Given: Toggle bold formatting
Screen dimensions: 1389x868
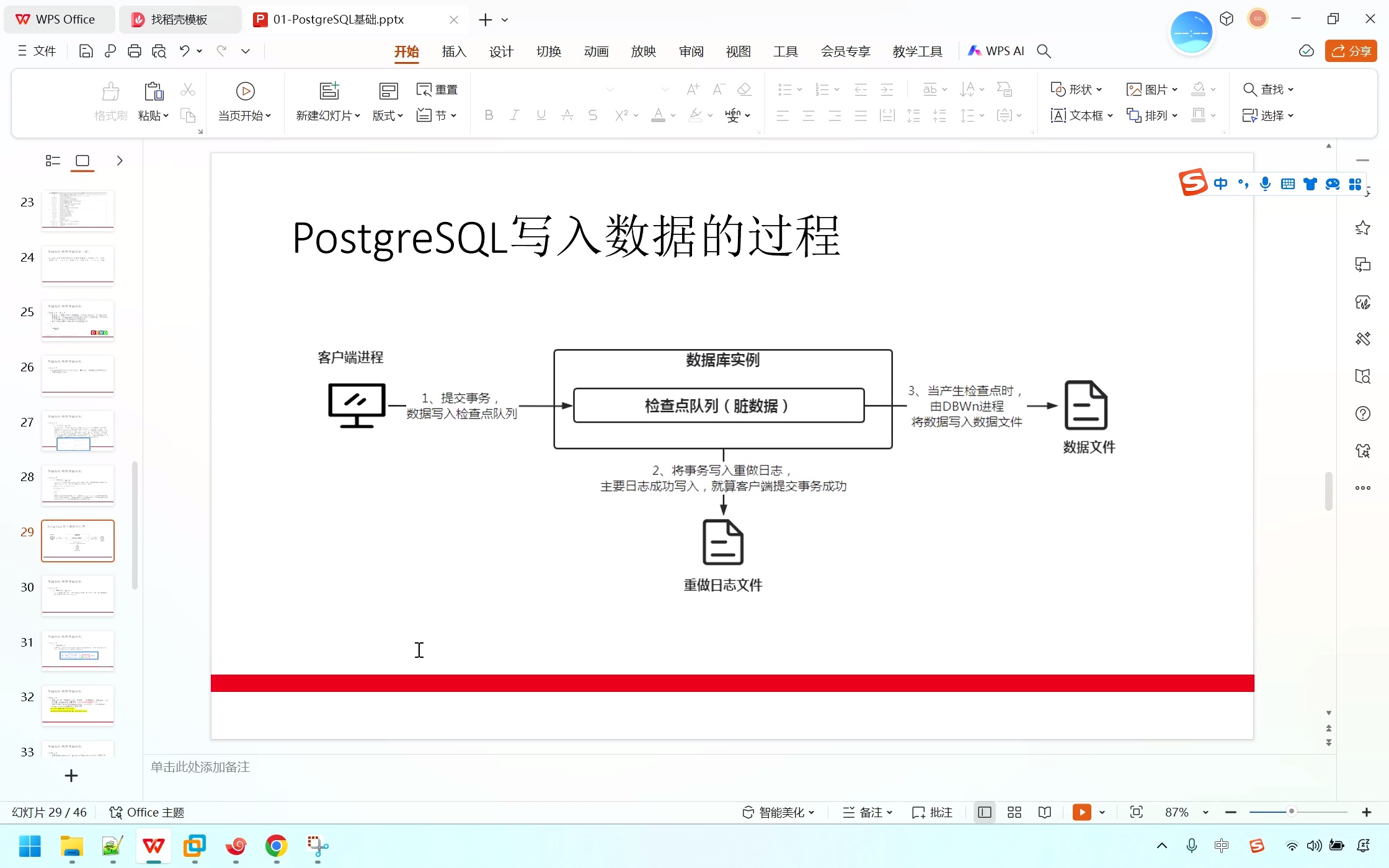Looking at the screenshot, I should tap(489, 115).
